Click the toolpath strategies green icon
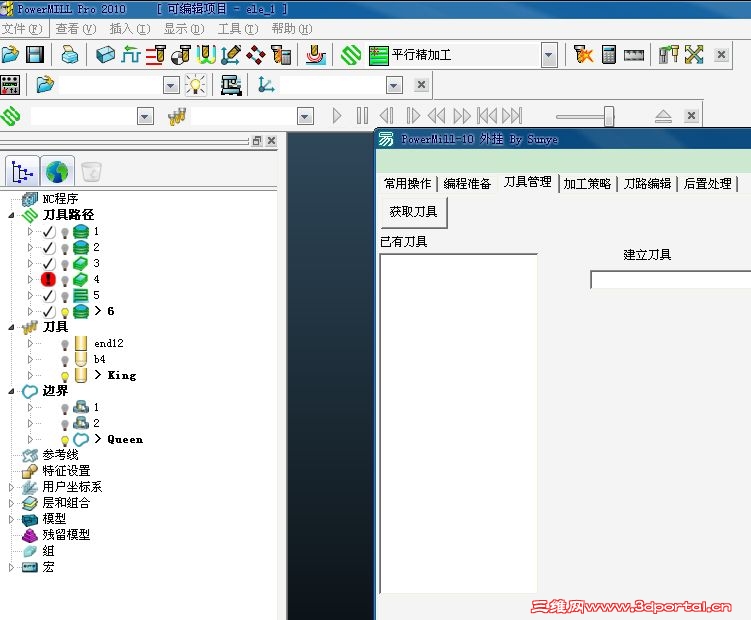This screenshot has width=751, height=620. coord(351,55)
